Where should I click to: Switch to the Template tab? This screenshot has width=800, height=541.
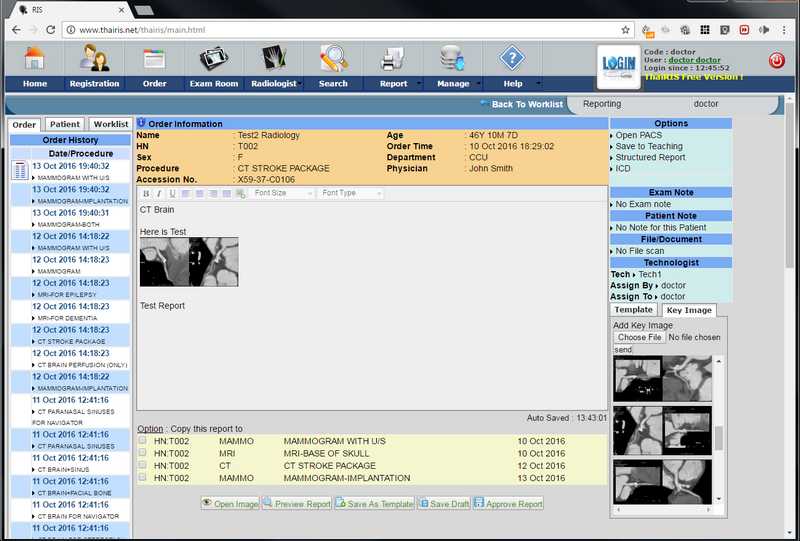click(x=634, y=310)
